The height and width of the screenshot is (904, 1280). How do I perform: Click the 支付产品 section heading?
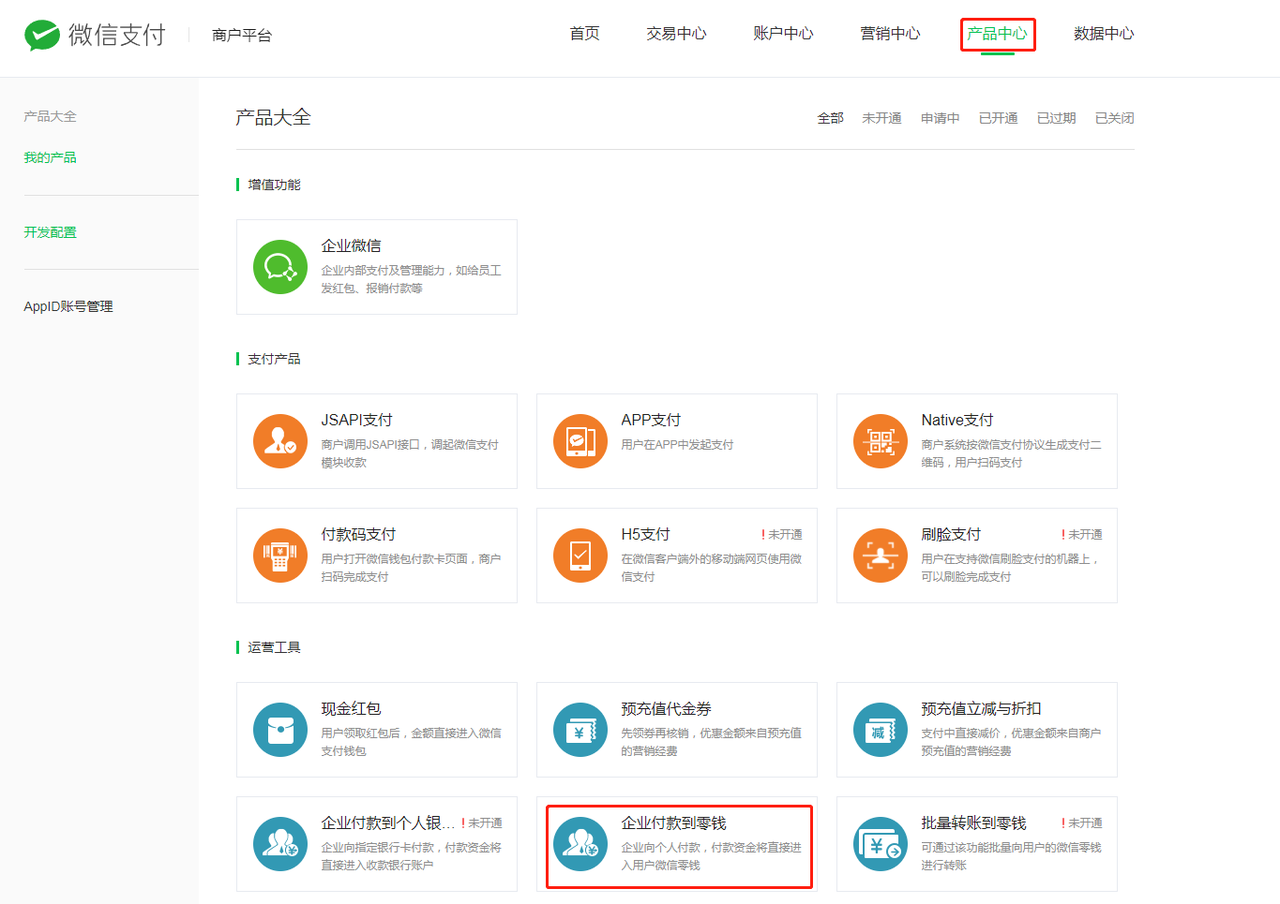coord(274,359)
